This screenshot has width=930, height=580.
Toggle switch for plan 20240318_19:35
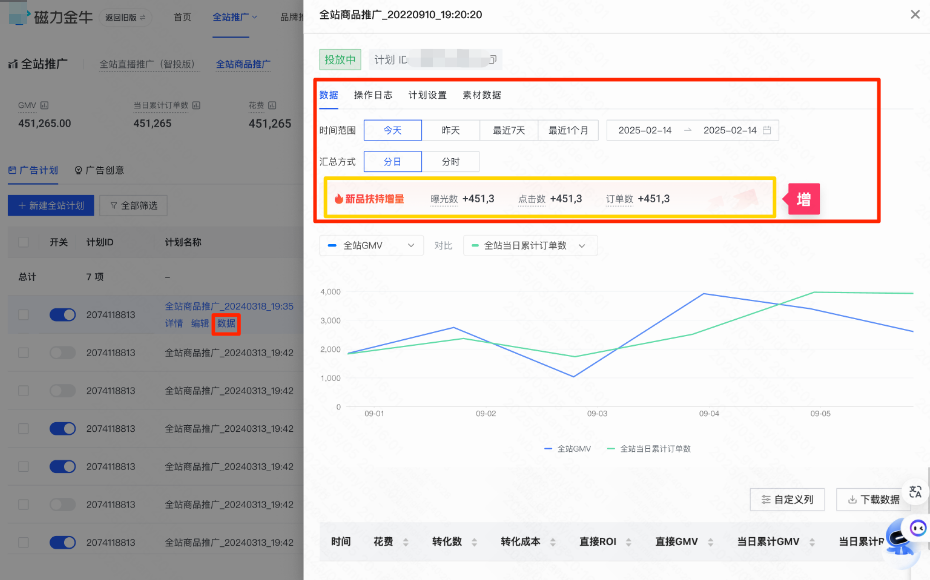pyautogui.click(x=62, y=314)
